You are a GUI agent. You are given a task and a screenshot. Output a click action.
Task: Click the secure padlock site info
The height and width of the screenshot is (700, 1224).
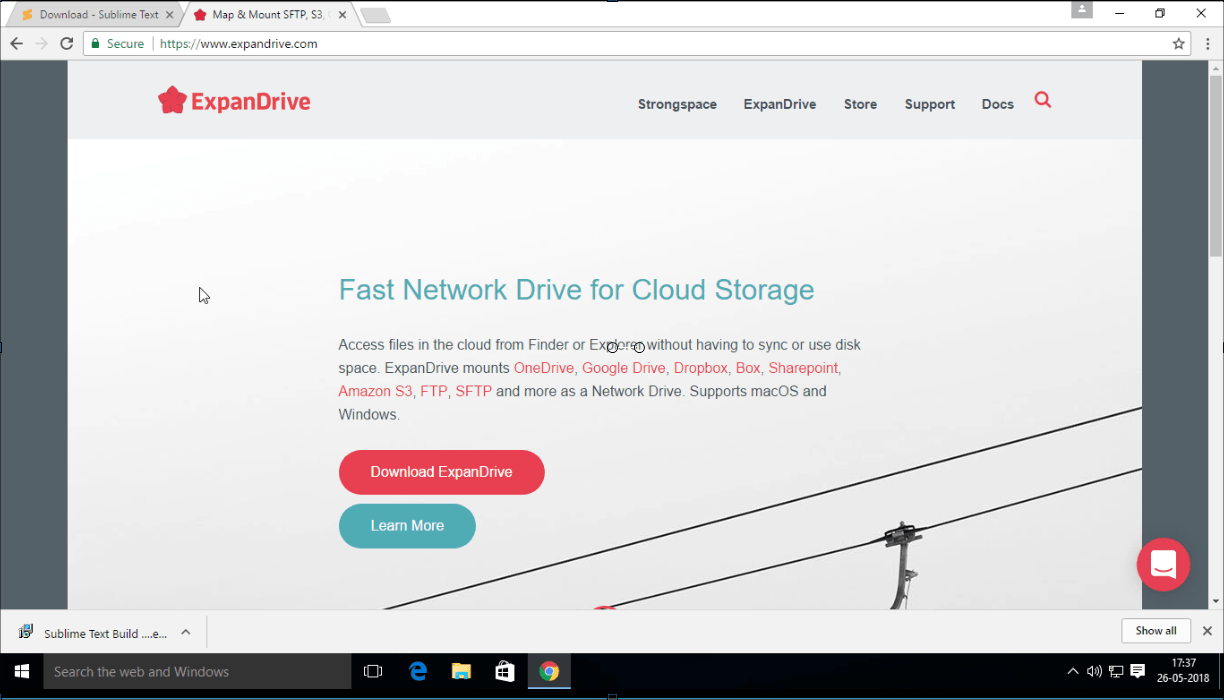click(x=117, y=44)
